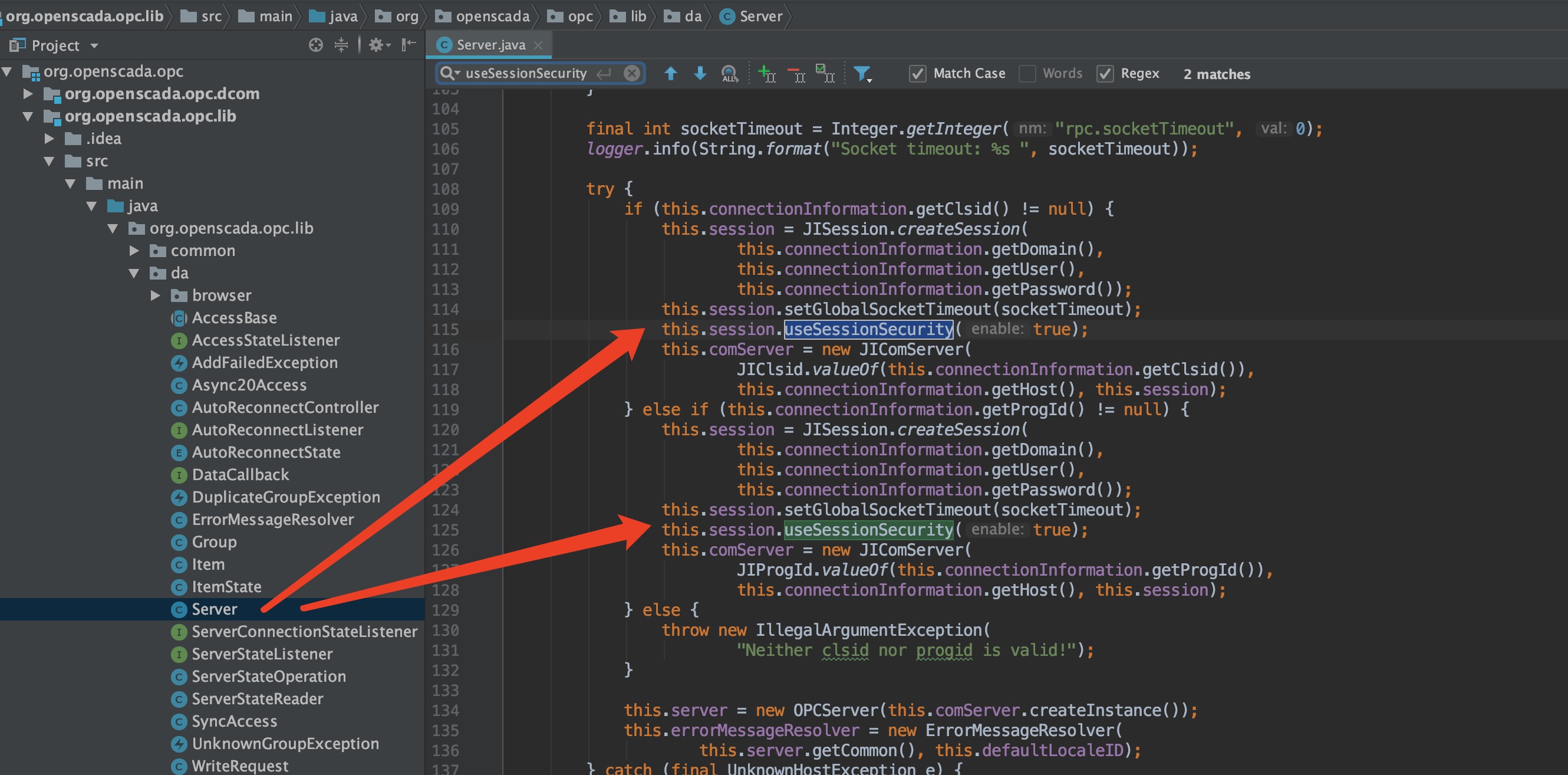Disable the Regex checkbox

click(x=1105, y=74)
